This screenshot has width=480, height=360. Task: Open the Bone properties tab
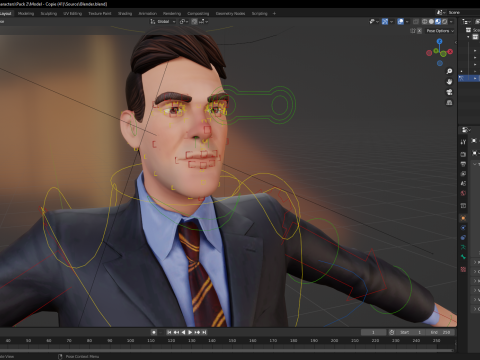tap(463, 257)
